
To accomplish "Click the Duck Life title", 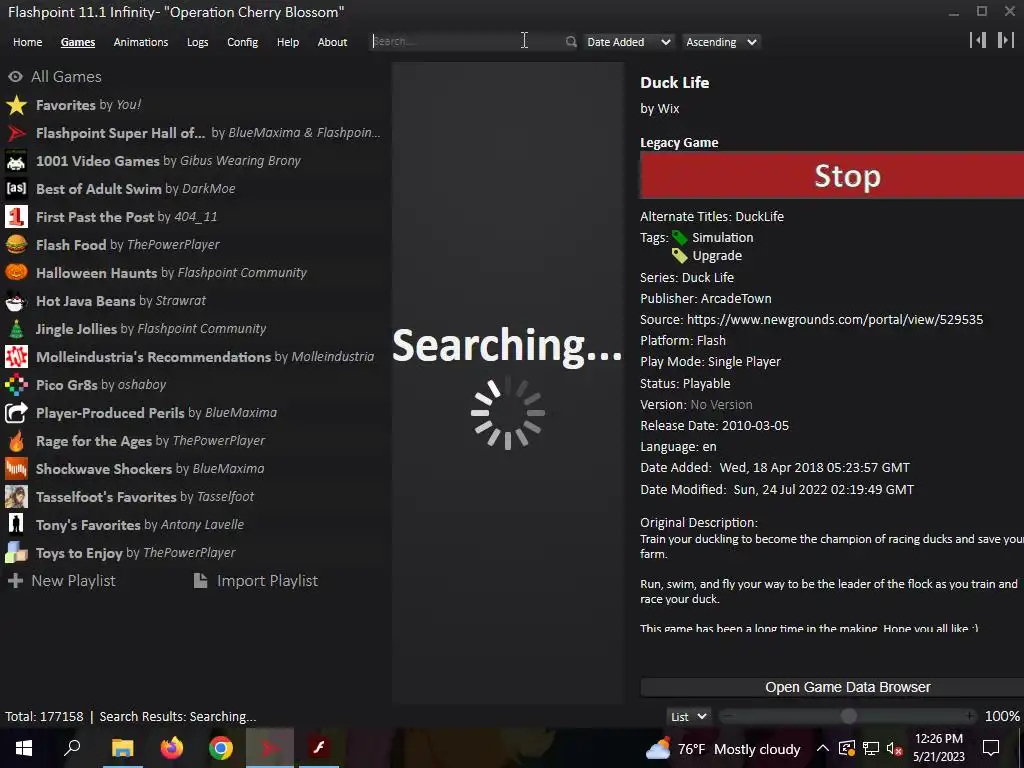I will click(x=675, y=82).
